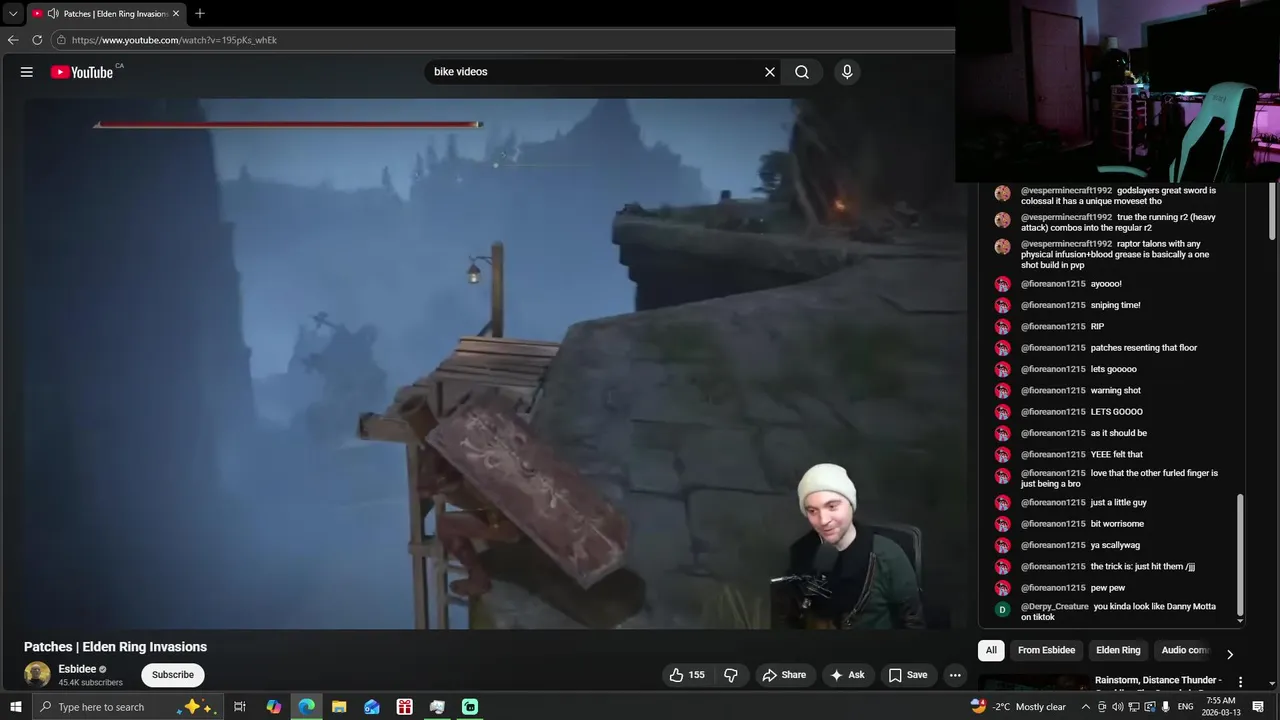Show hidden system tray icons

(1086, 707)
